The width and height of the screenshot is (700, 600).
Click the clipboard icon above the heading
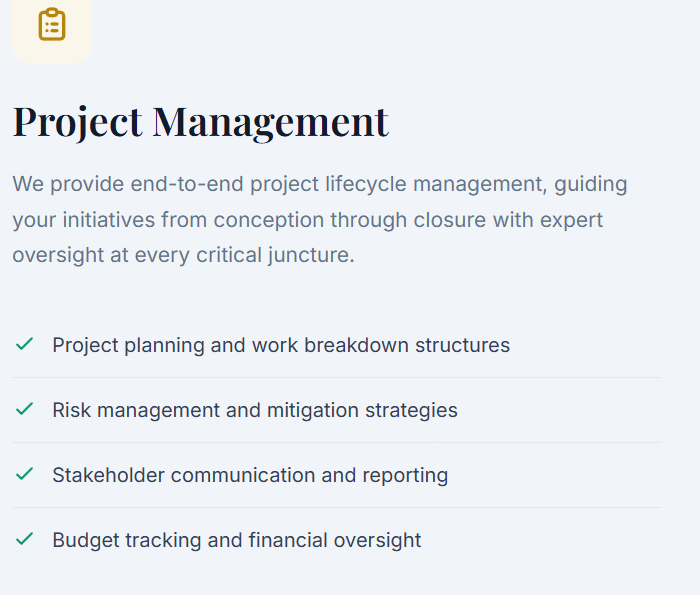pyautogui.click(x=52, y=25)
